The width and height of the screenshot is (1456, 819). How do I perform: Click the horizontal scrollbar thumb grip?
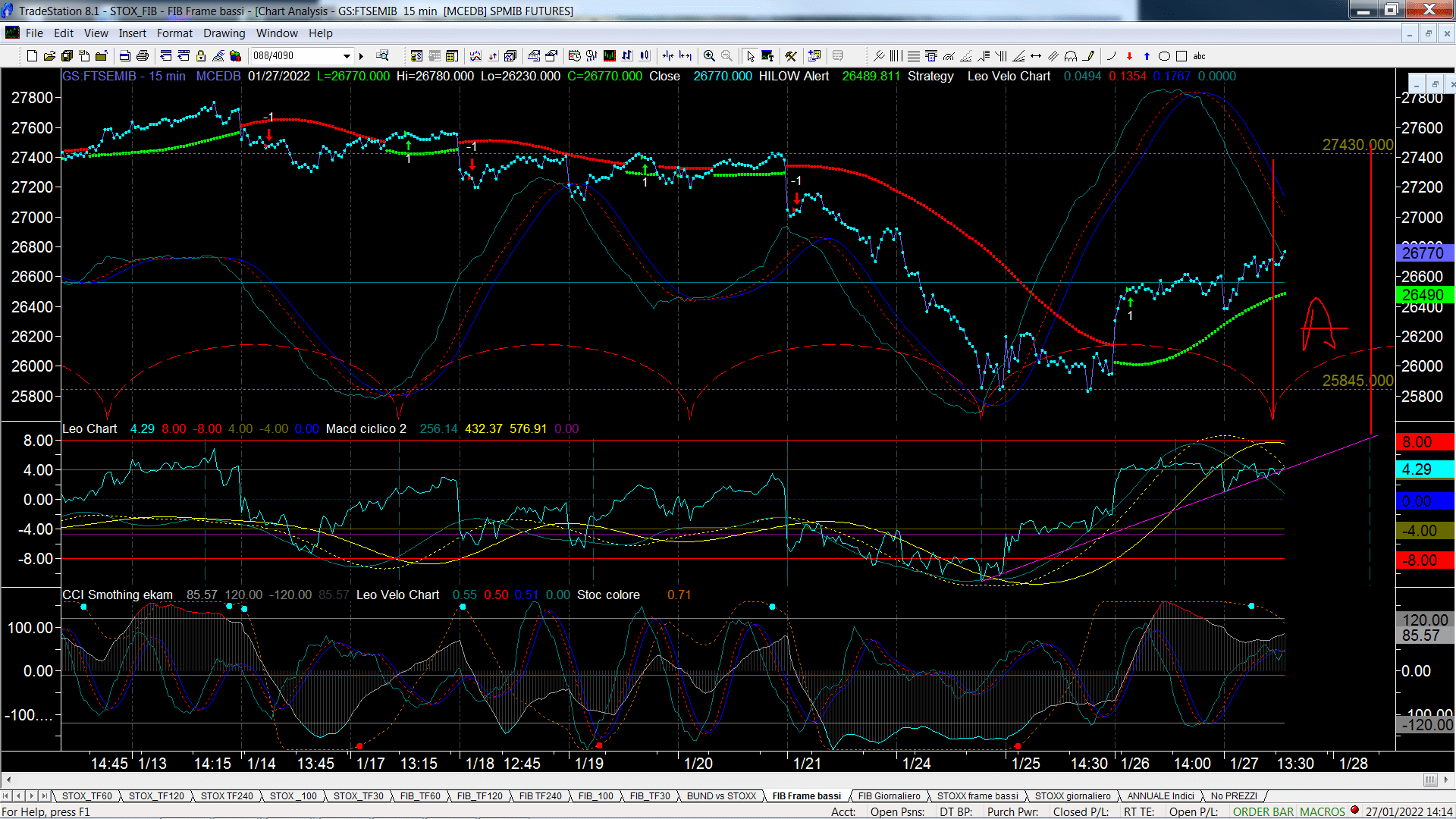[x=1430, y=780]
